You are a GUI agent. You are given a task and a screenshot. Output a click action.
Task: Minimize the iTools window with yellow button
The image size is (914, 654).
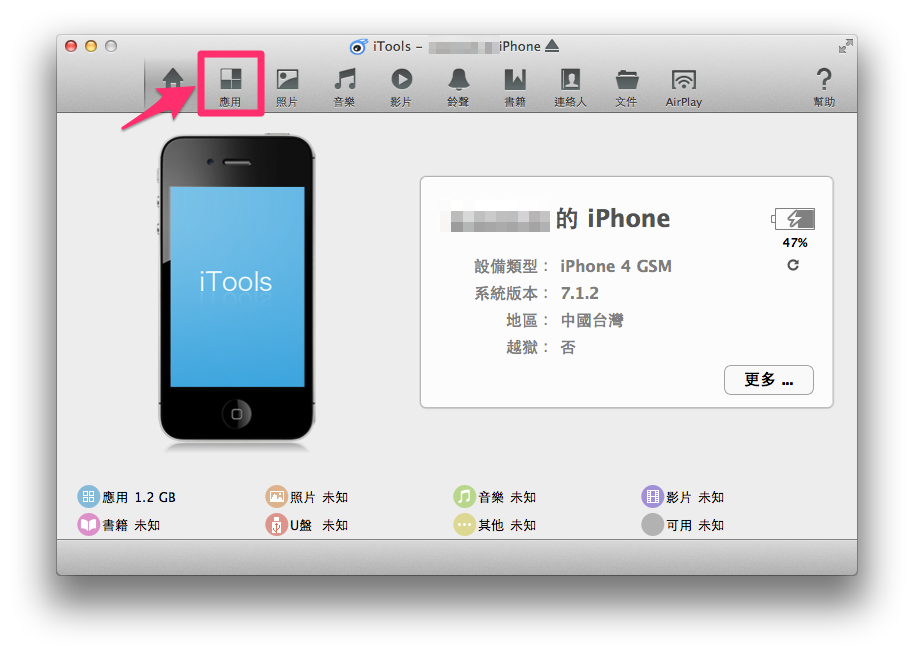point(91,46)
